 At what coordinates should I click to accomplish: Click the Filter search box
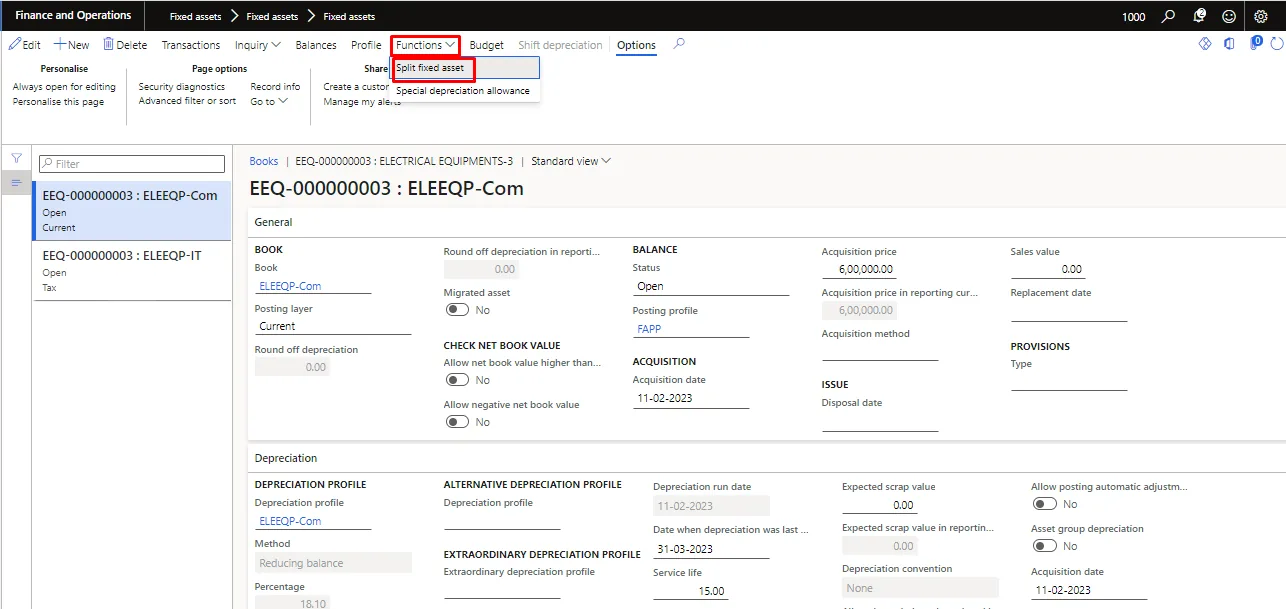(131, 164)
